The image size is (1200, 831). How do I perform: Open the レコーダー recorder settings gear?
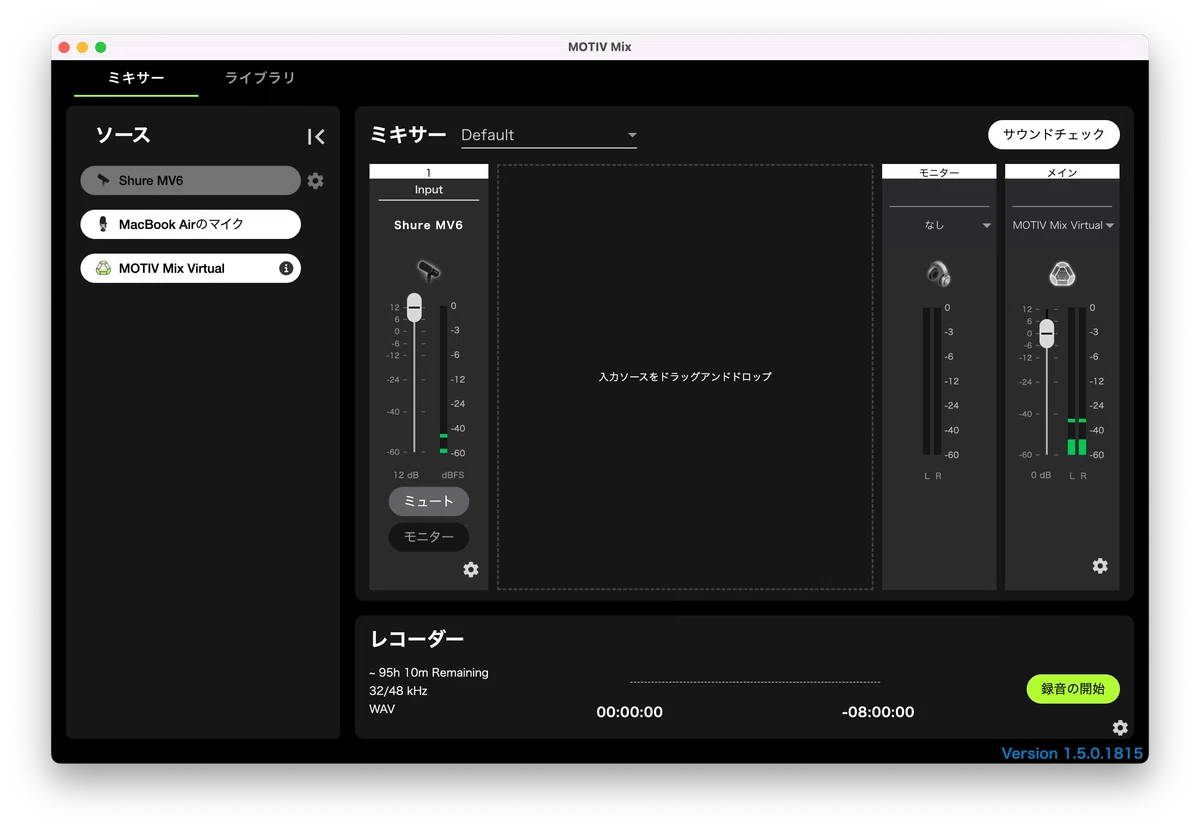[1120, 727]
